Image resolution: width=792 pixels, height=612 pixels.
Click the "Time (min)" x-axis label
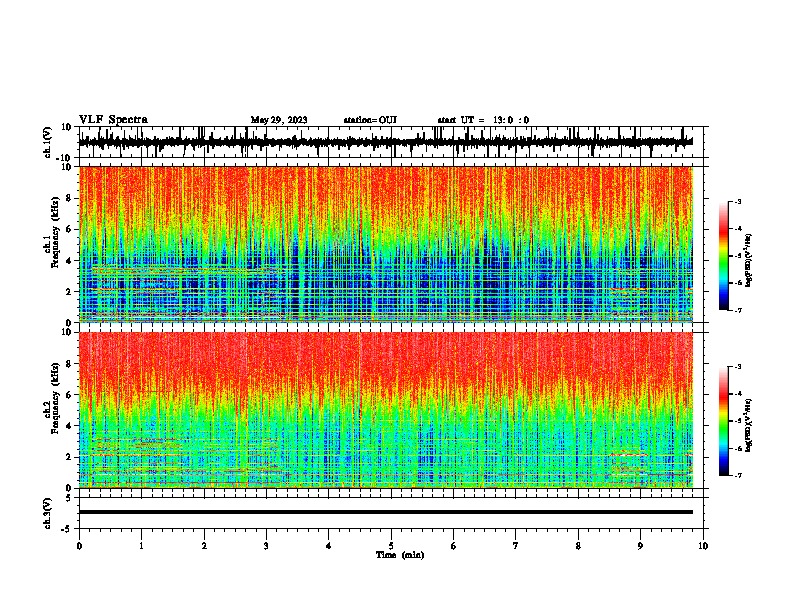pyautogui.click(x=400, y=555)
